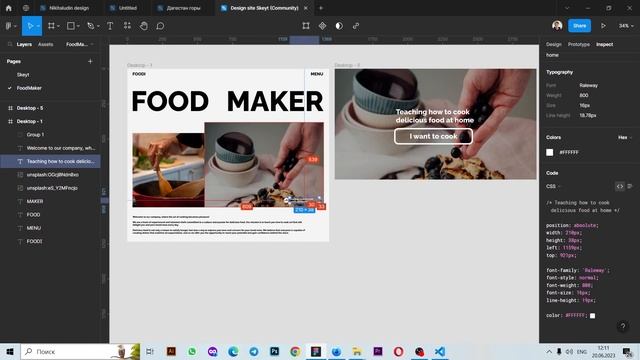The height and width of the screenshot is (360, 640).
Task: Switch to the Assets tab
Action: [x=45, y=44]
